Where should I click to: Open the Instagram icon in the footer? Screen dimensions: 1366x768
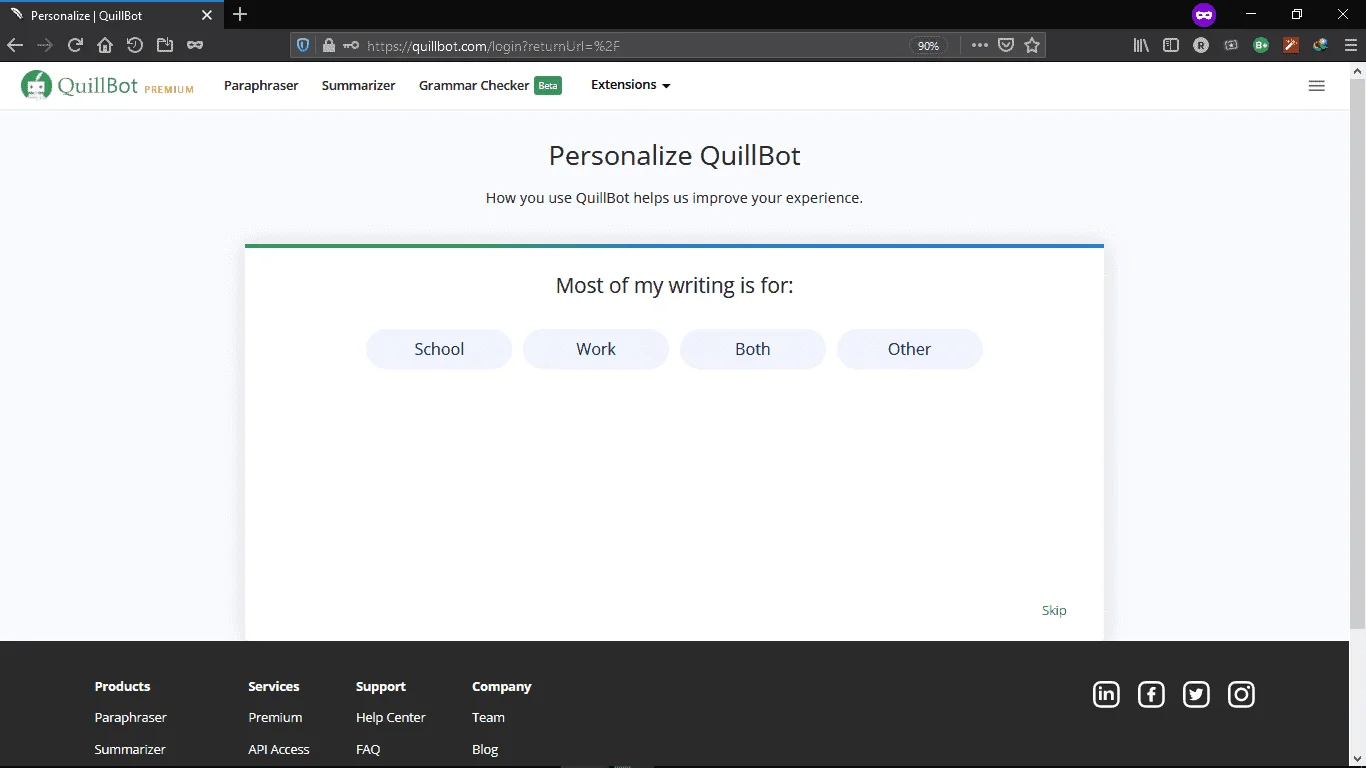[x=1241, y=694]
